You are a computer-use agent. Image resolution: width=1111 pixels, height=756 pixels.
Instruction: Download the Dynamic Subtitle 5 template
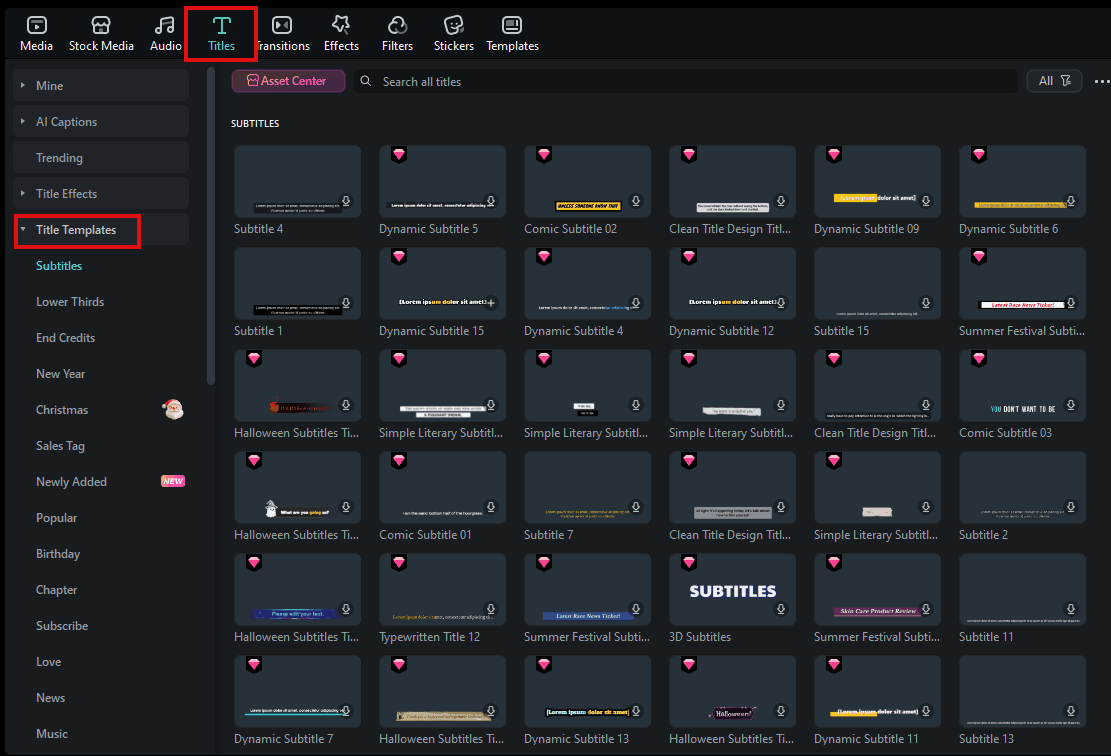coord(490,201)
